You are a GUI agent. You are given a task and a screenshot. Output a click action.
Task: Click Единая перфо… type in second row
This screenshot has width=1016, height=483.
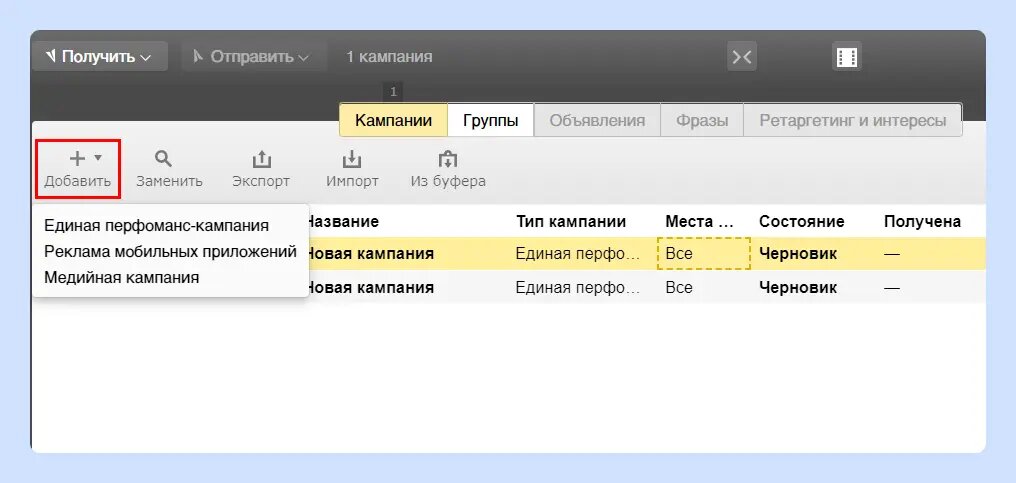click(577, 287)
